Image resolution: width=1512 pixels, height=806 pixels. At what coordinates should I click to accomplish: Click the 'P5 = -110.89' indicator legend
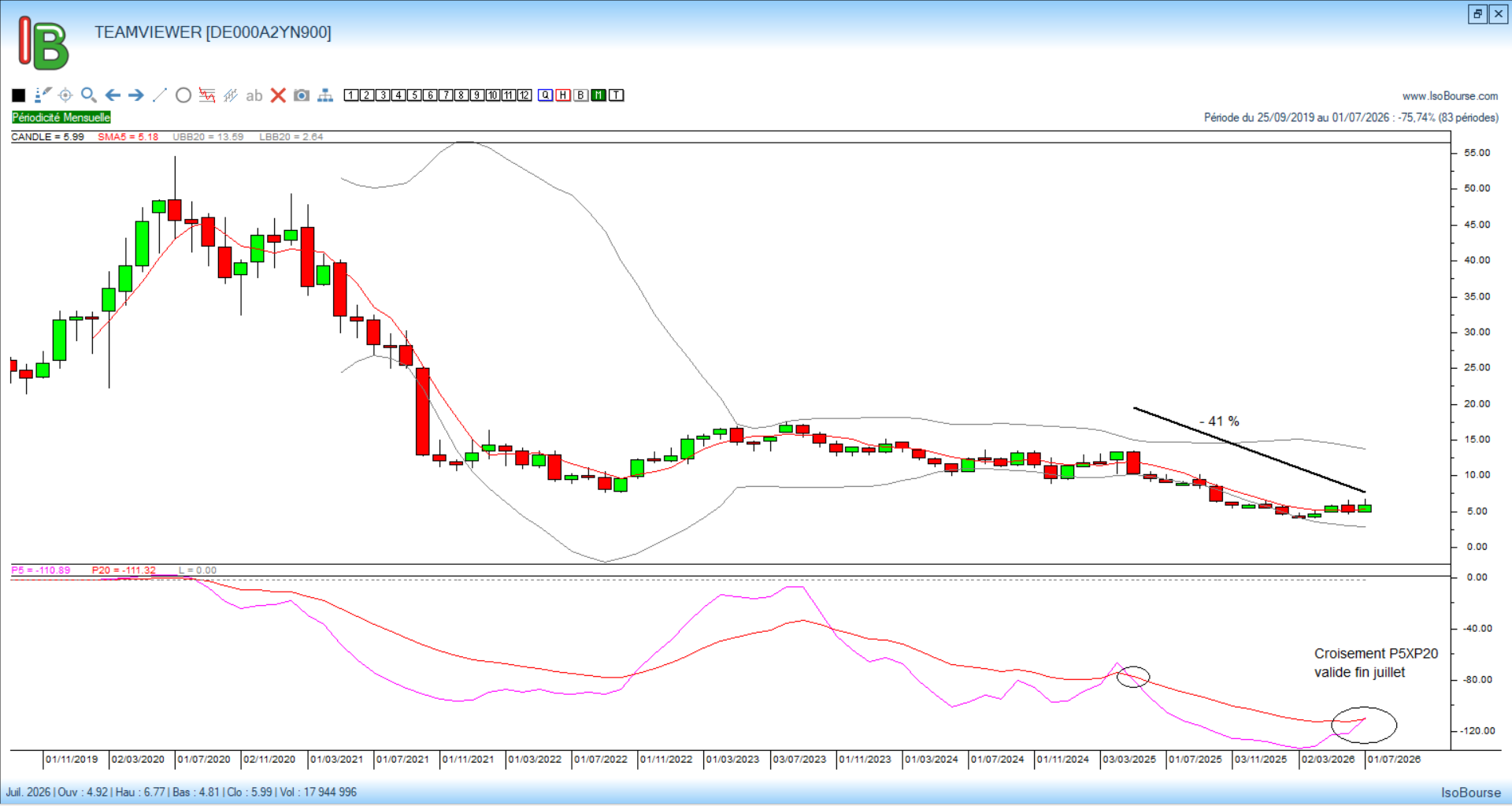click(x=41, y=570)
